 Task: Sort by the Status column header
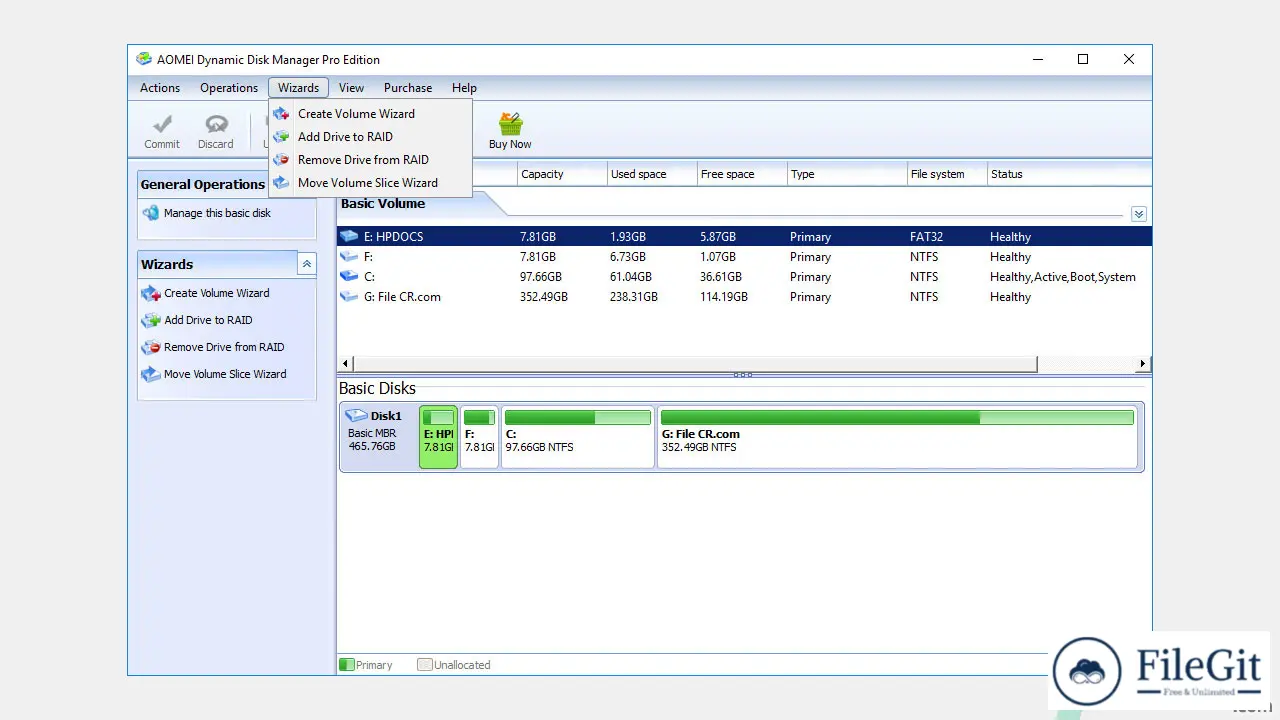pos(1069,174)
